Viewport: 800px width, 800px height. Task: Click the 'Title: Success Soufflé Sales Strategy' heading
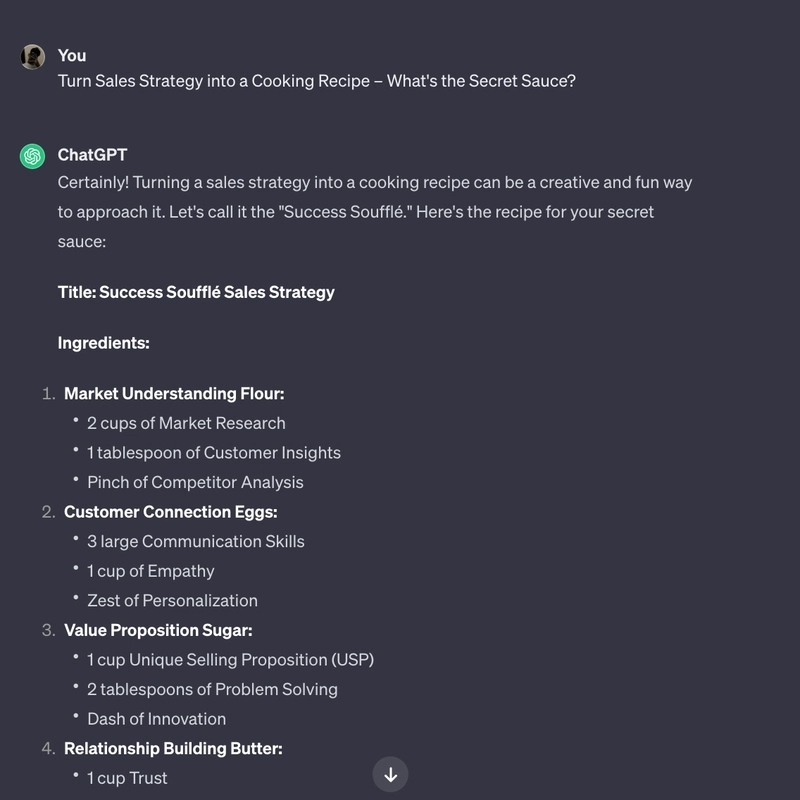(196, 292)
